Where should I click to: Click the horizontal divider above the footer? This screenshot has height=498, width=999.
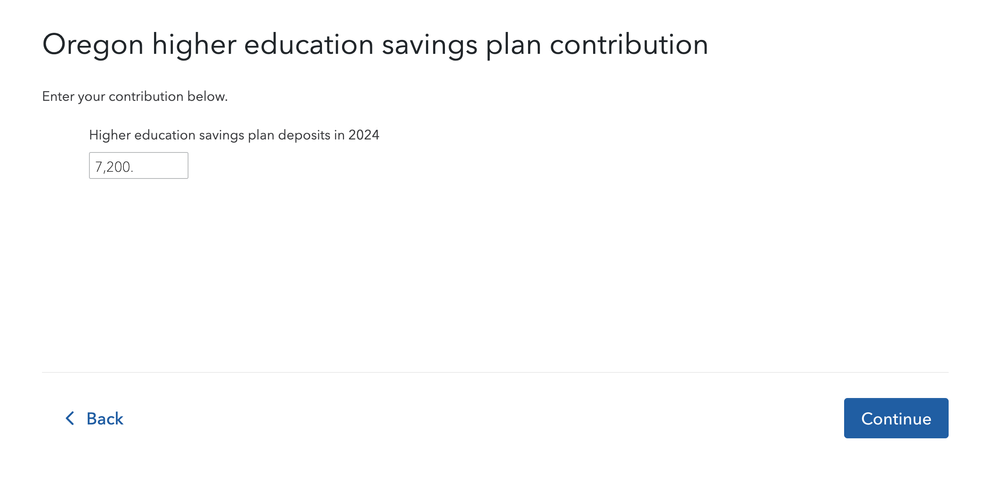pyautogui.click(x=495, y=373)
